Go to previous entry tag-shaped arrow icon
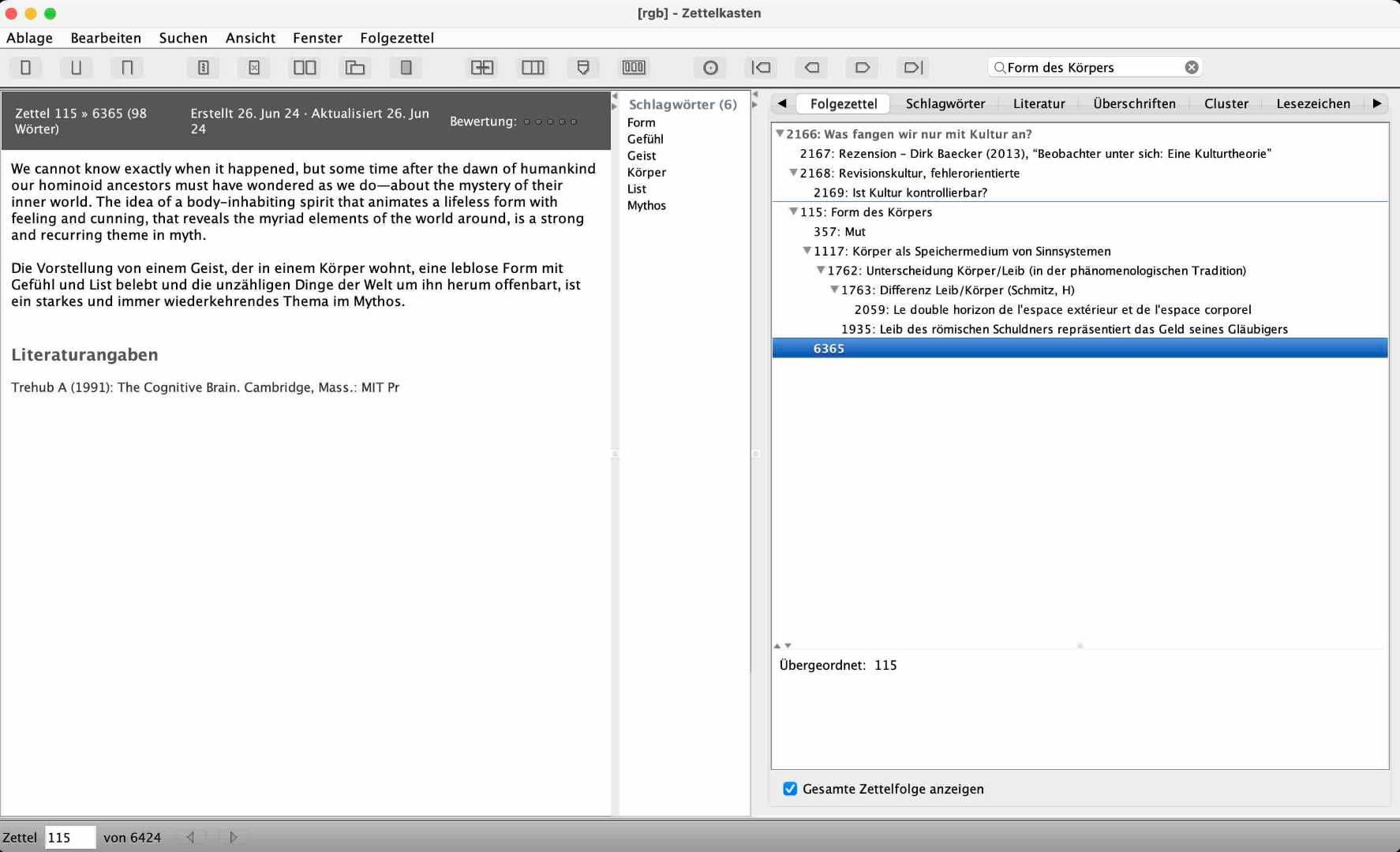Screen dimensions: 1400x852 pyautogui.click(x=811, y=68)
